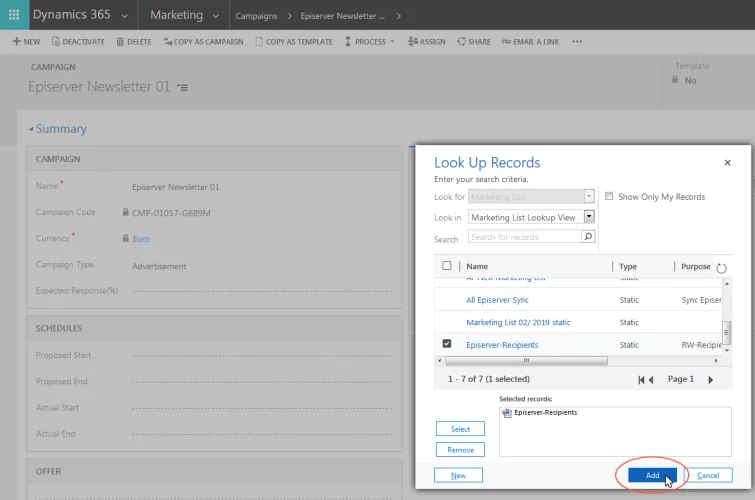Click the ASSIGN command
Image resolution: width=755 pixels, height=500 pixels.
427,42
